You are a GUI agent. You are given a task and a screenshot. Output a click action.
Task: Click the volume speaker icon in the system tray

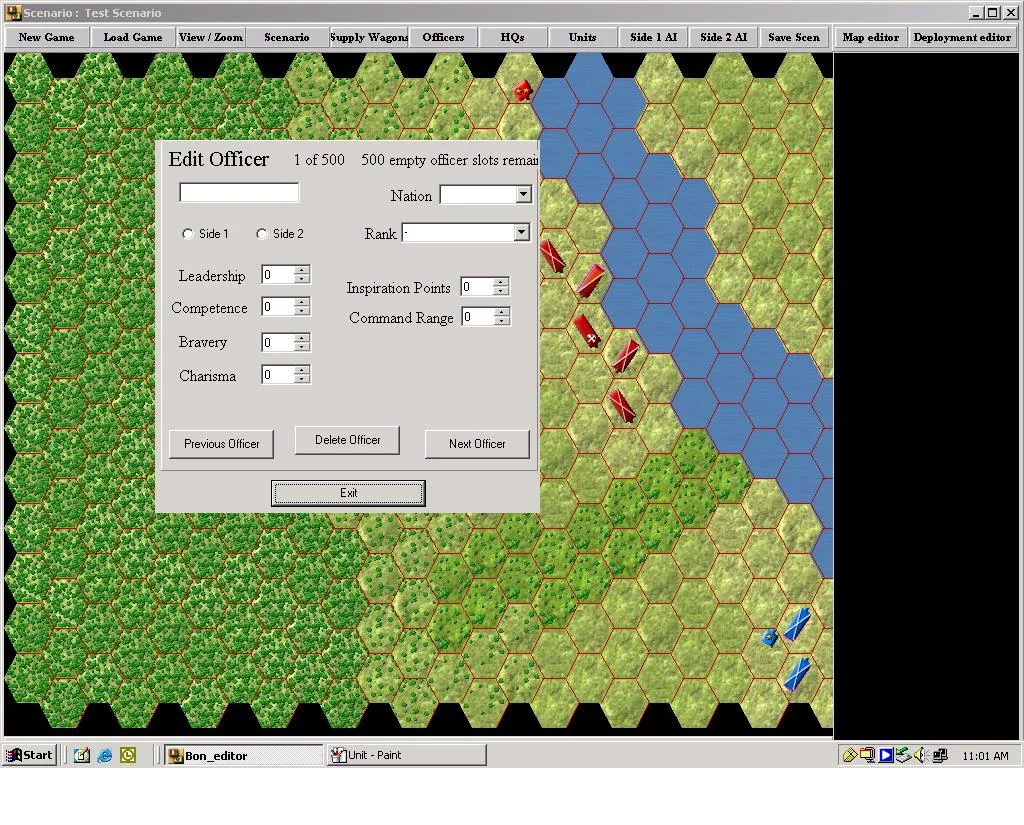point(920,755)
